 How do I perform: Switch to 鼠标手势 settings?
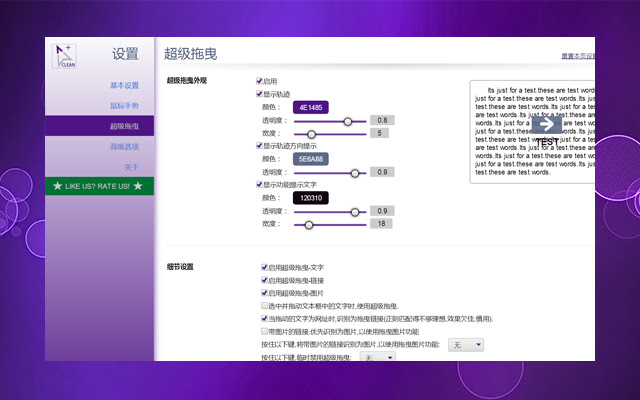(x=125, y=105)
